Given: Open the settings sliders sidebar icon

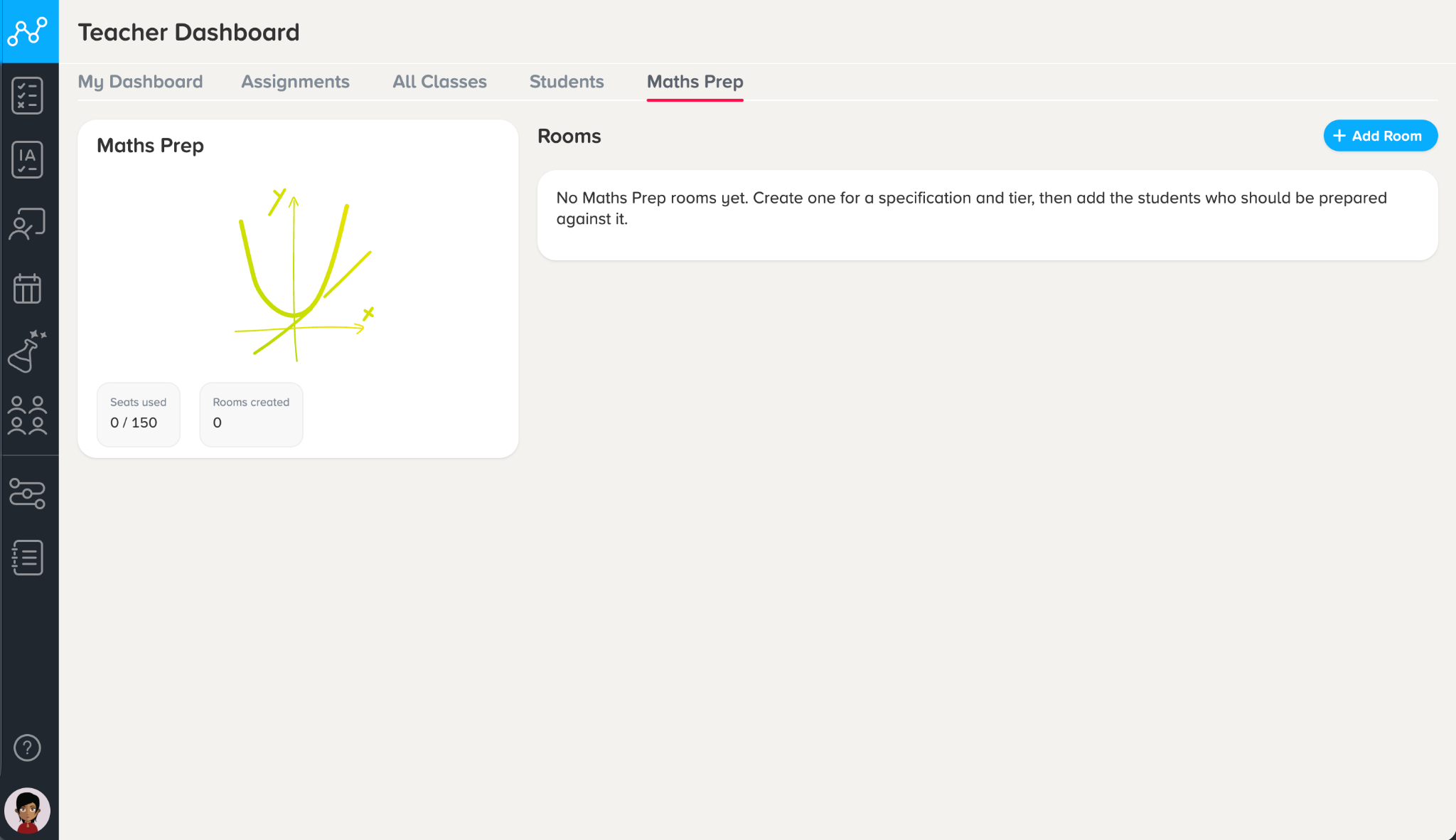Looking at the screenshot, I should (28, 494).
